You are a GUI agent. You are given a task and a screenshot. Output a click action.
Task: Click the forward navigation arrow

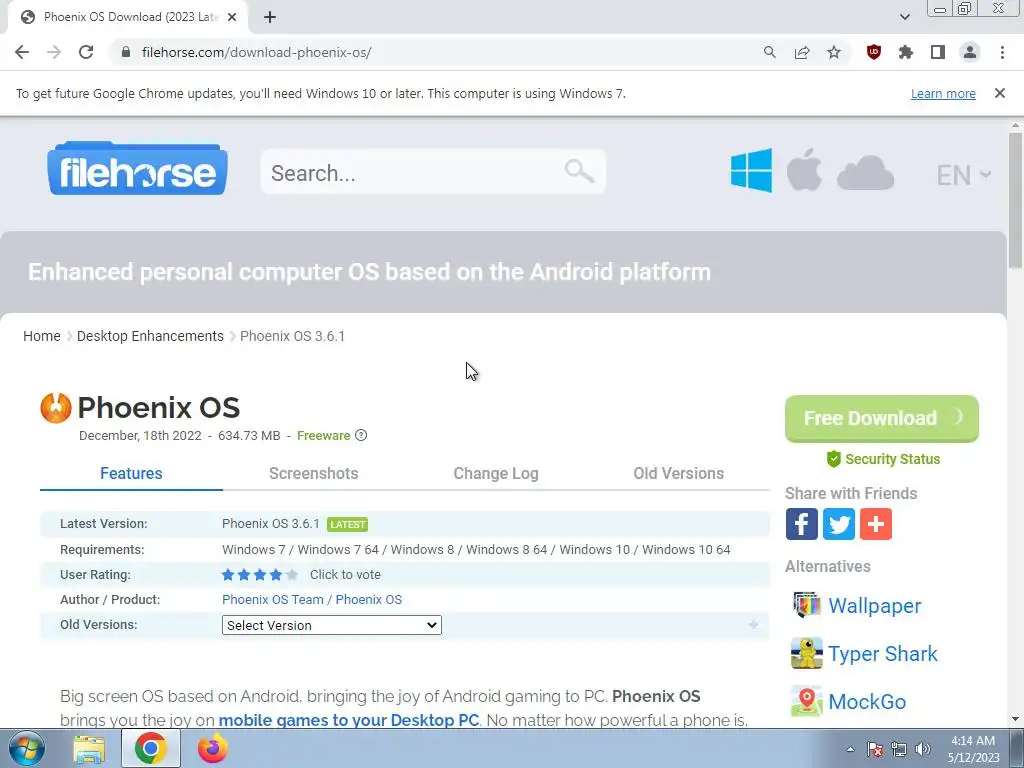(54, 52)
